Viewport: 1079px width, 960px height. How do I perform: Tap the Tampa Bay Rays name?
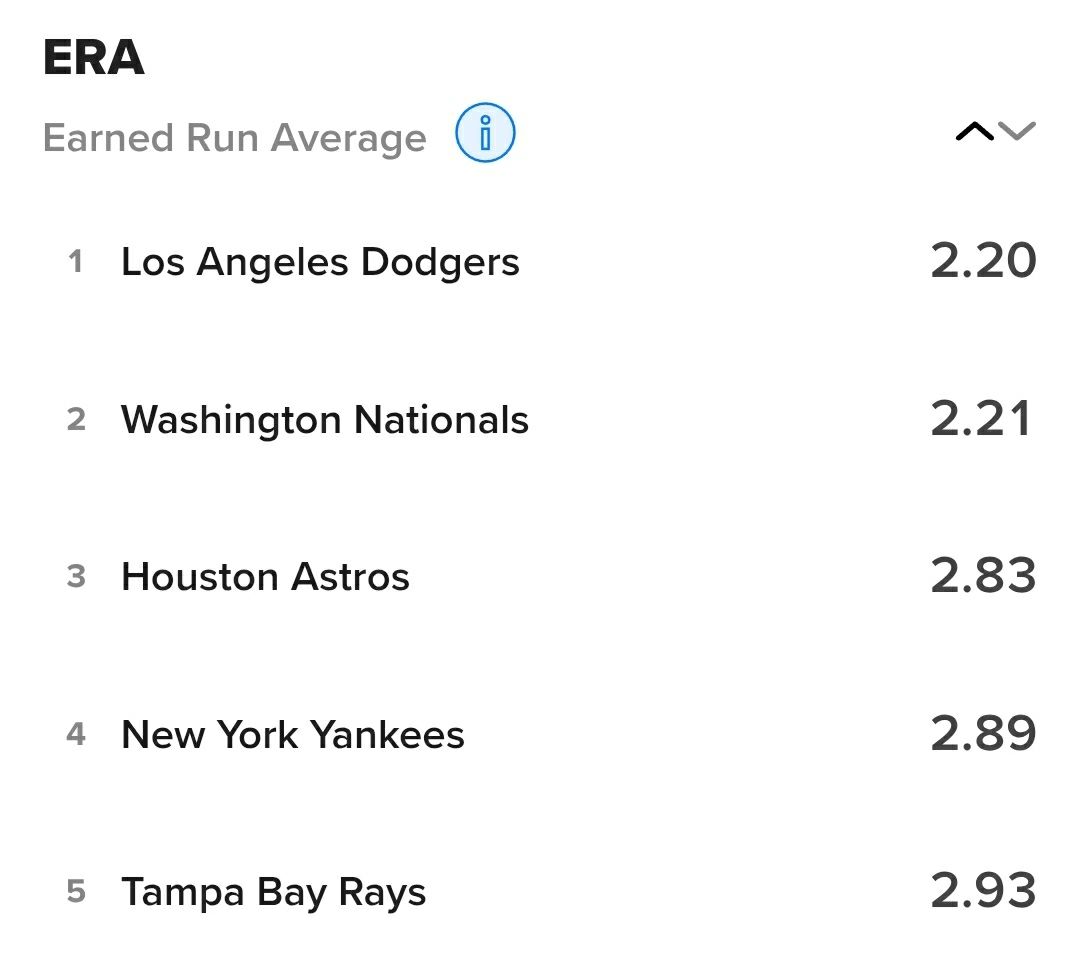pyautogui.click(x=273, y=892)
